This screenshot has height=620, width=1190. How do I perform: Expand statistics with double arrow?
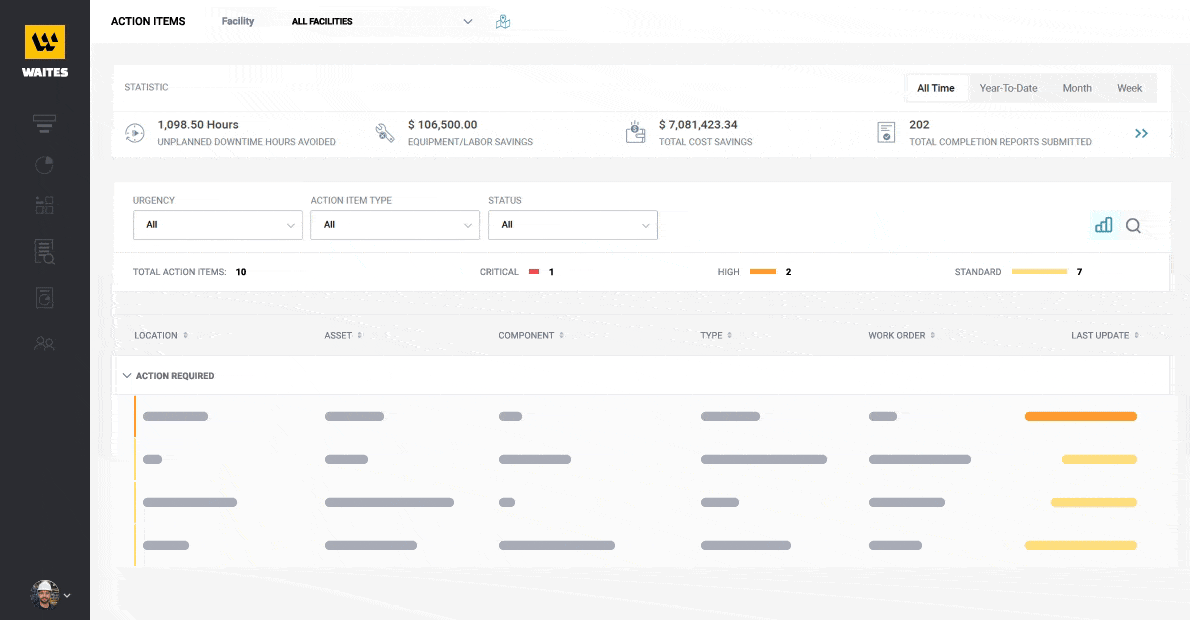[x=1141, y=134]
